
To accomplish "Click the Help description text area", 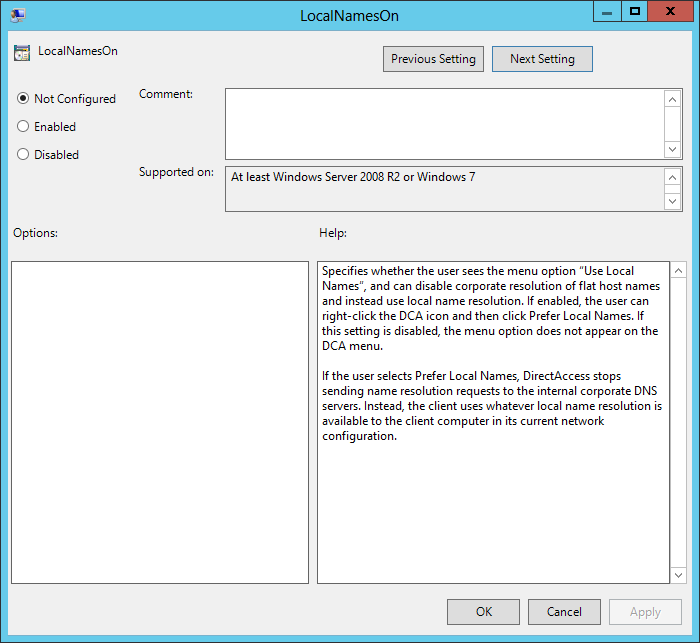I will (x=492, y=422).
